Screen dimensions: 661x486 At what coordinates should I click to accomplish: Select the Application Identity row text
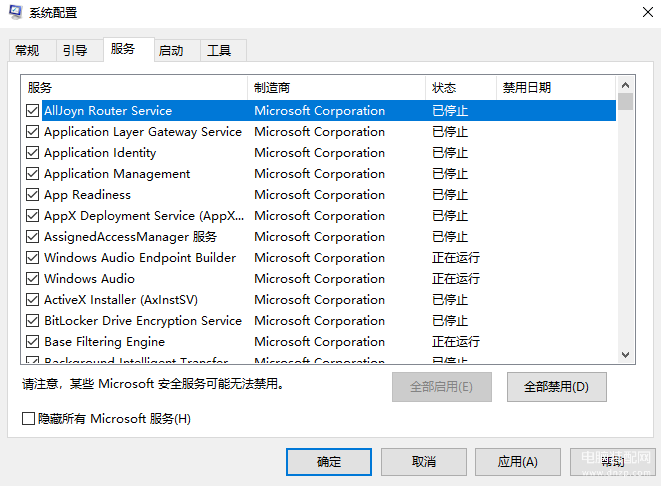100,153
